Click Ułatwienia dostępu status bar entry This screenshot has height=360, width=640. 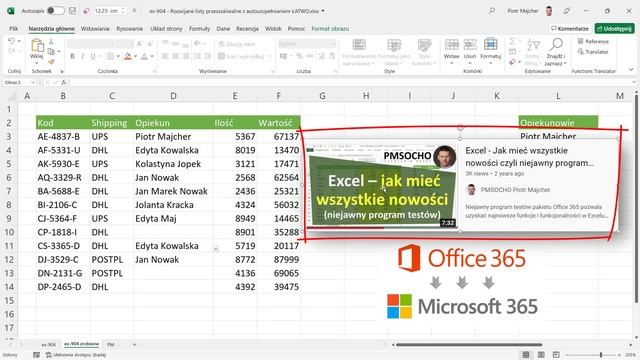(76, 355)
